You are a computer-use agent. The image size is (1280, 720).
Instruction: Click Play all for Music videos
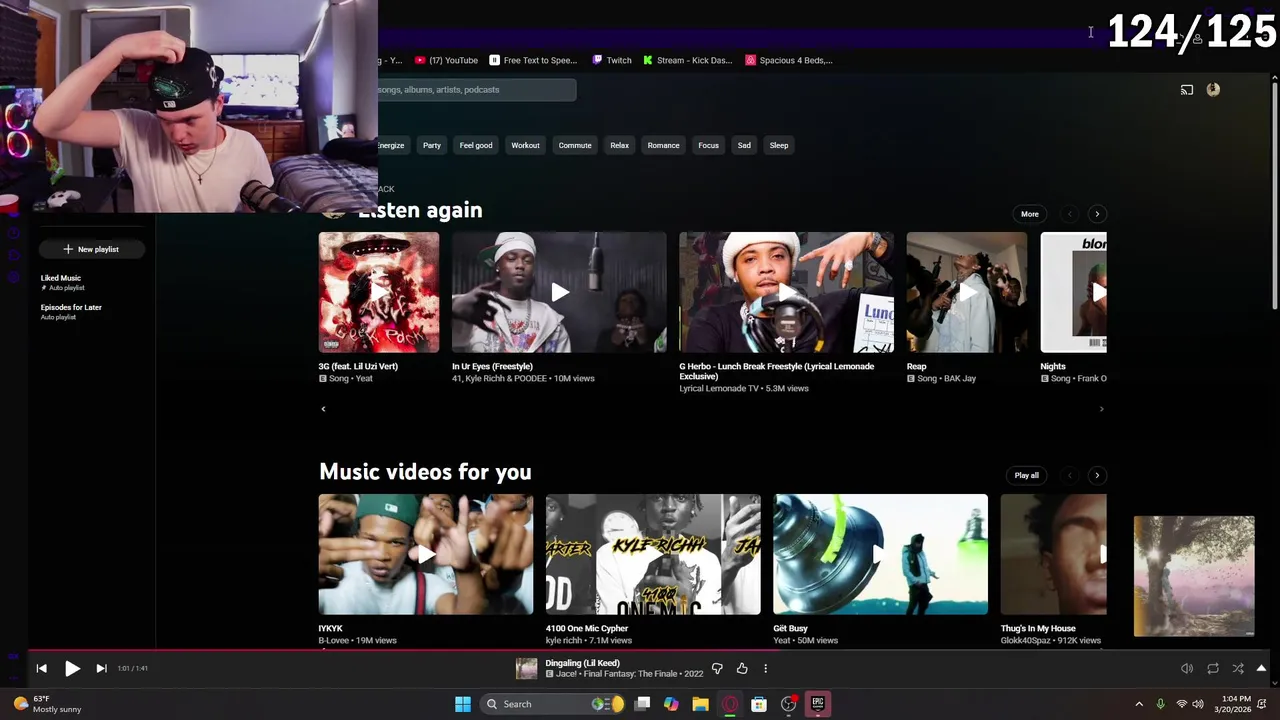click(1027, 475)
